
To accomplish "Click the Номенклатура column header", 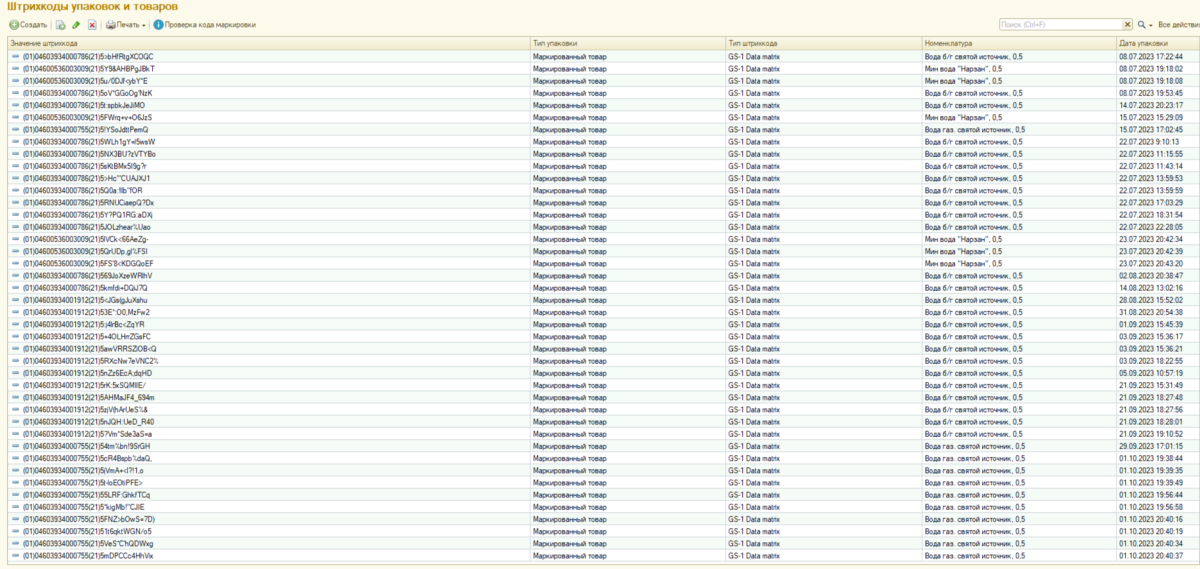I will pos(948,44).
